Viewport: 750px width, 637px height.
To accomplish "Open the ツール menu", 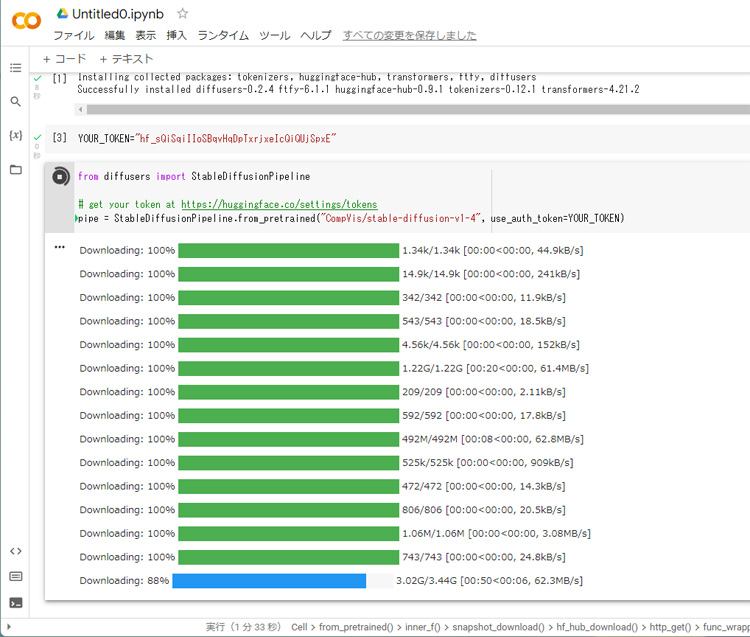I will 275,35.
